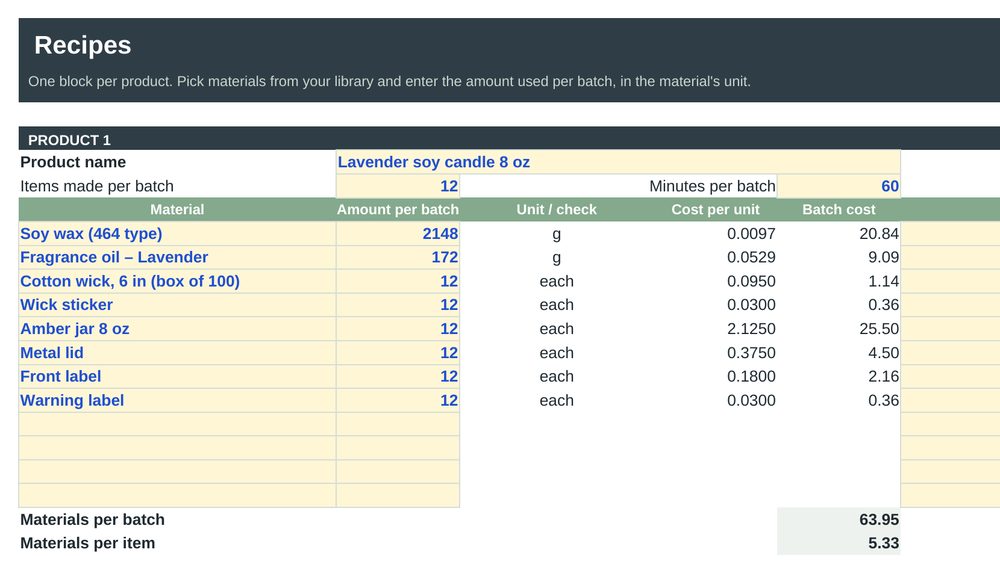Select the product name cell Lavender soy candle
The image size is (1000, 573).
pyautogui.click(x=618, y=162)
